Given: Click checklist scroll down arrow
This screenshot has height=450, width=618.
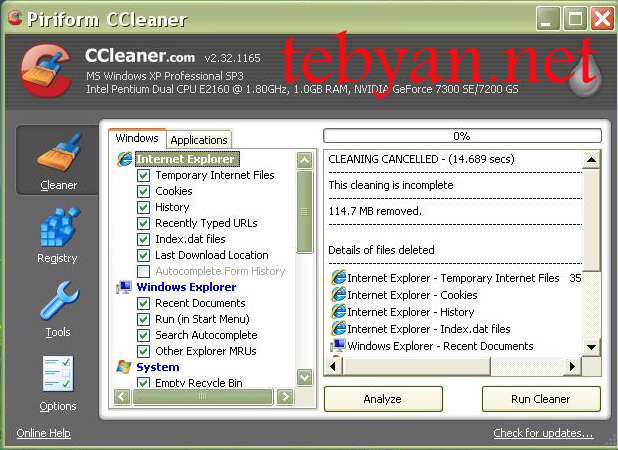Looking at the screenshot, I should [305, 377].
